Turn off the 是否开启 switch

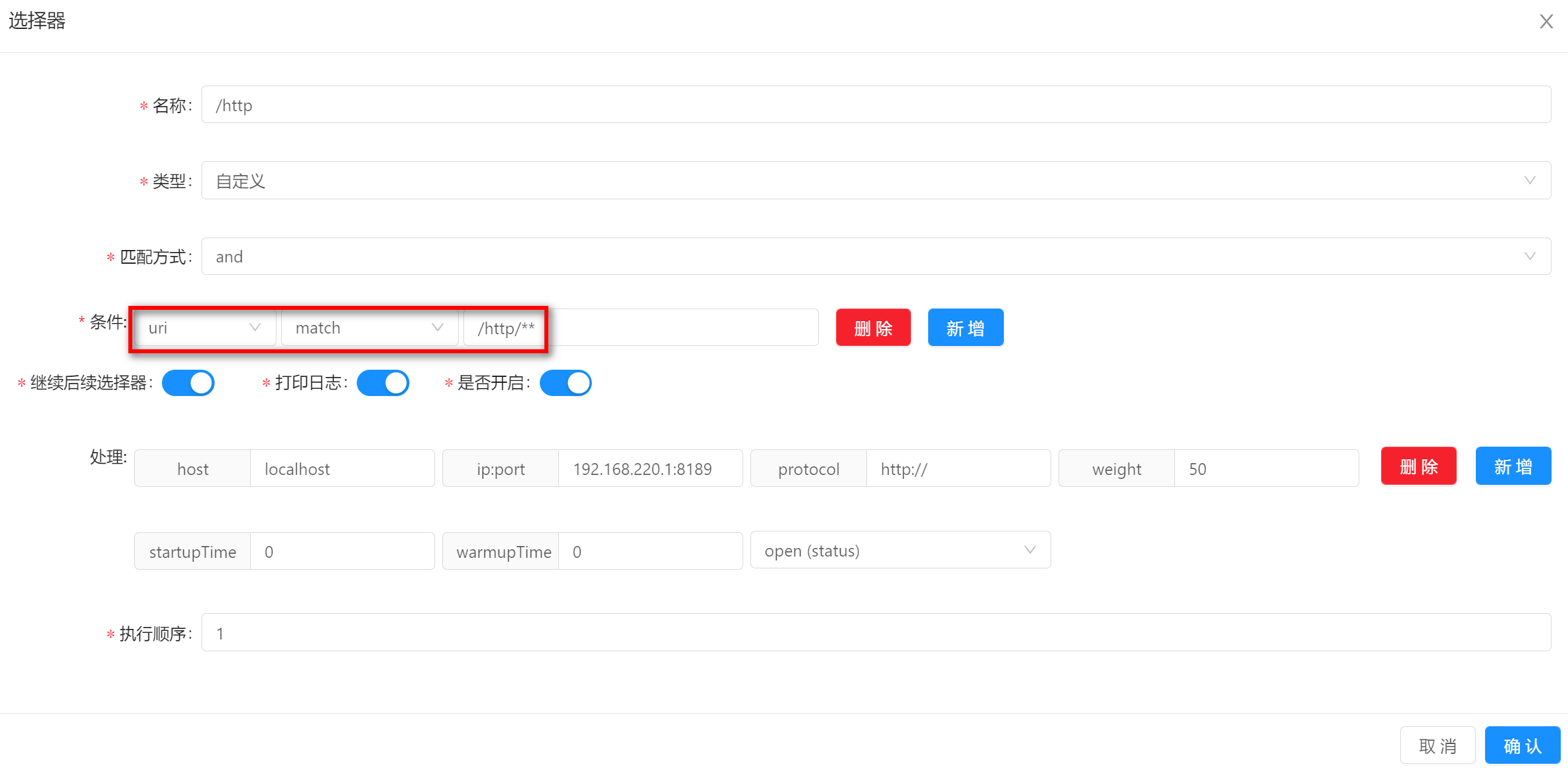[565, 383]
